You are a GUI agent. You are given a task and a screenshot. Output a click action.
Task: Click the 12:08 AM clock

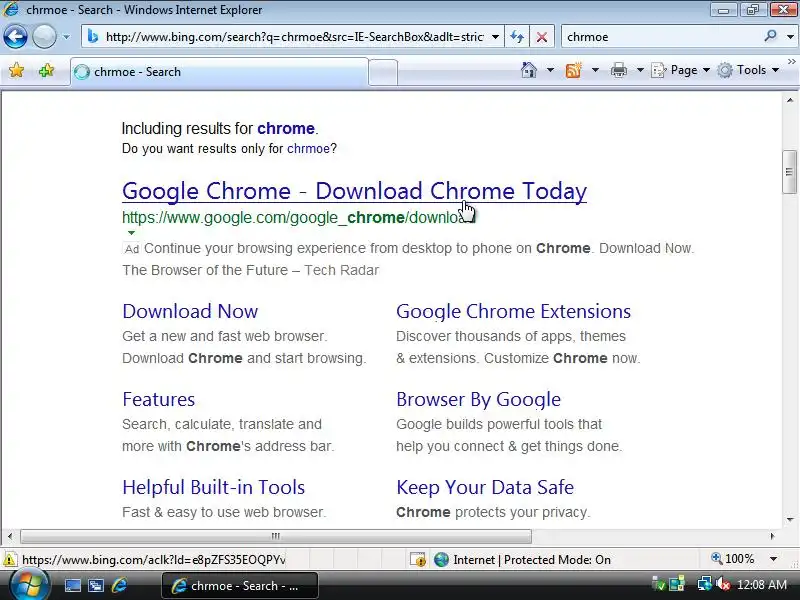pos(762,584)
